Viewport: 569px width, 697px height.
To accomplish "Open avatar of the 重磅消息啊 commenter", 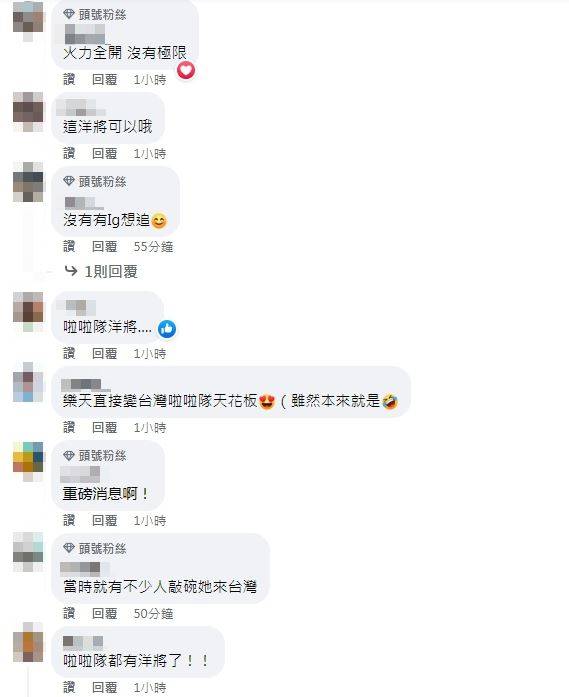I will click(28, 461).
